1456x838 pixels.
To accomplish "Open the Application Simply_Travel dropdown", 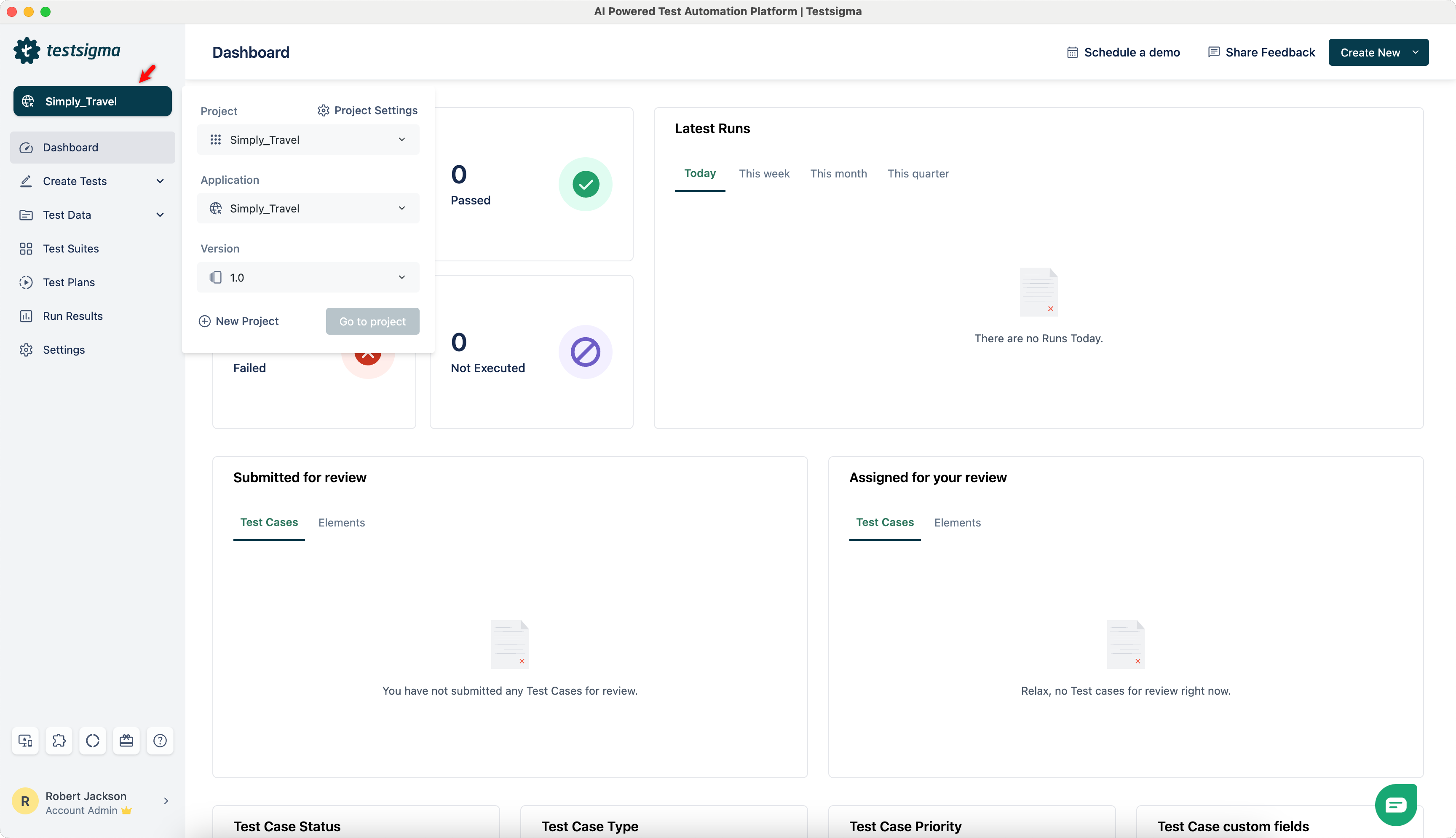I will 308,208.
